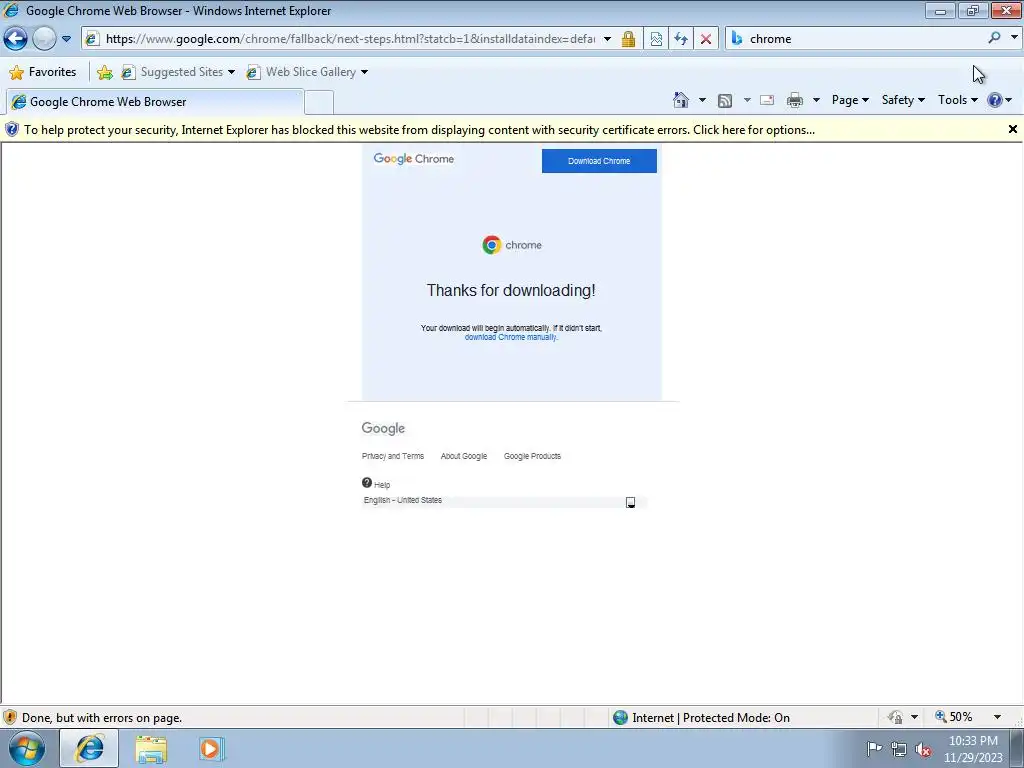Click the grey Google footer logo
The image size is (1024, 768).
(x=383, y=428)
